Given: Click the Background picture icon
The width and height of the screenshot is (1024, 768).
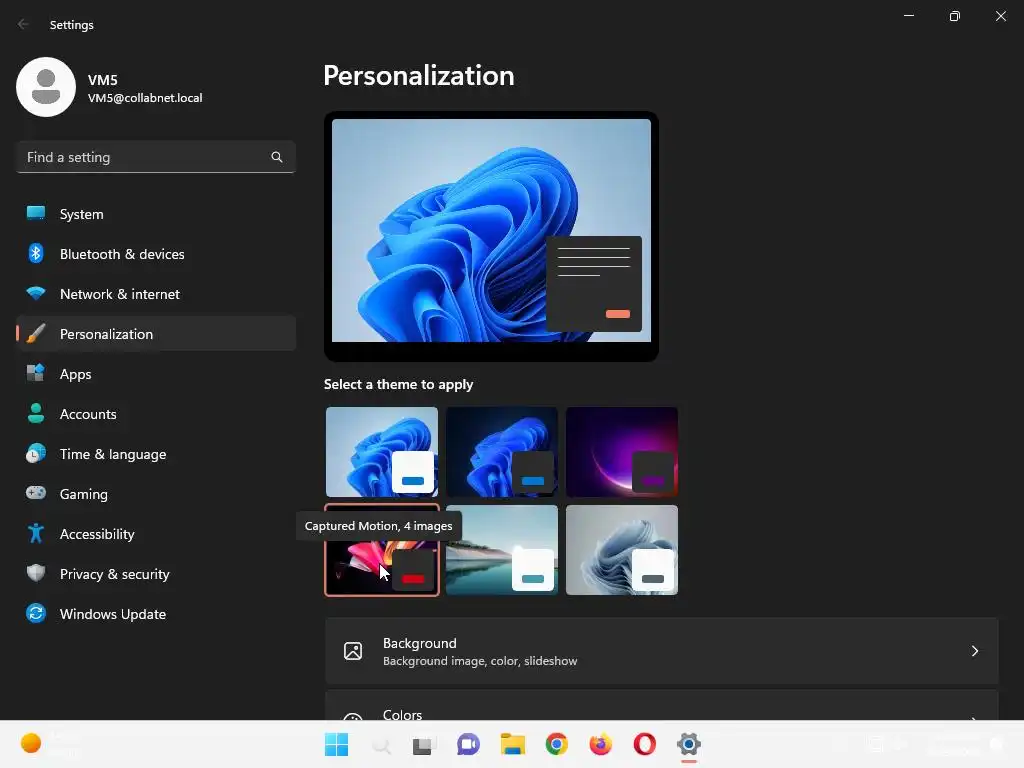Looking at the screenshot, I should click(x=353, y=651).
